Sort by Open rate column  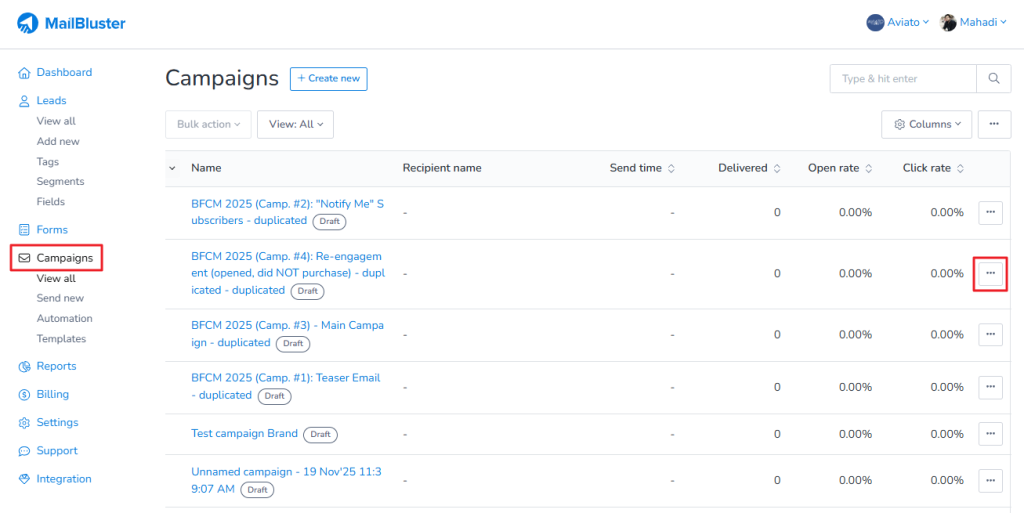pos(868,168)
